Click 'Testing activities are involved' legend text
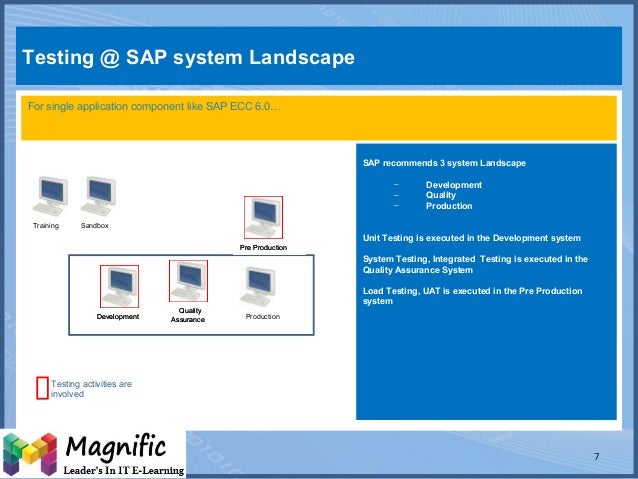Screen dimensions: 638x479 91,389
